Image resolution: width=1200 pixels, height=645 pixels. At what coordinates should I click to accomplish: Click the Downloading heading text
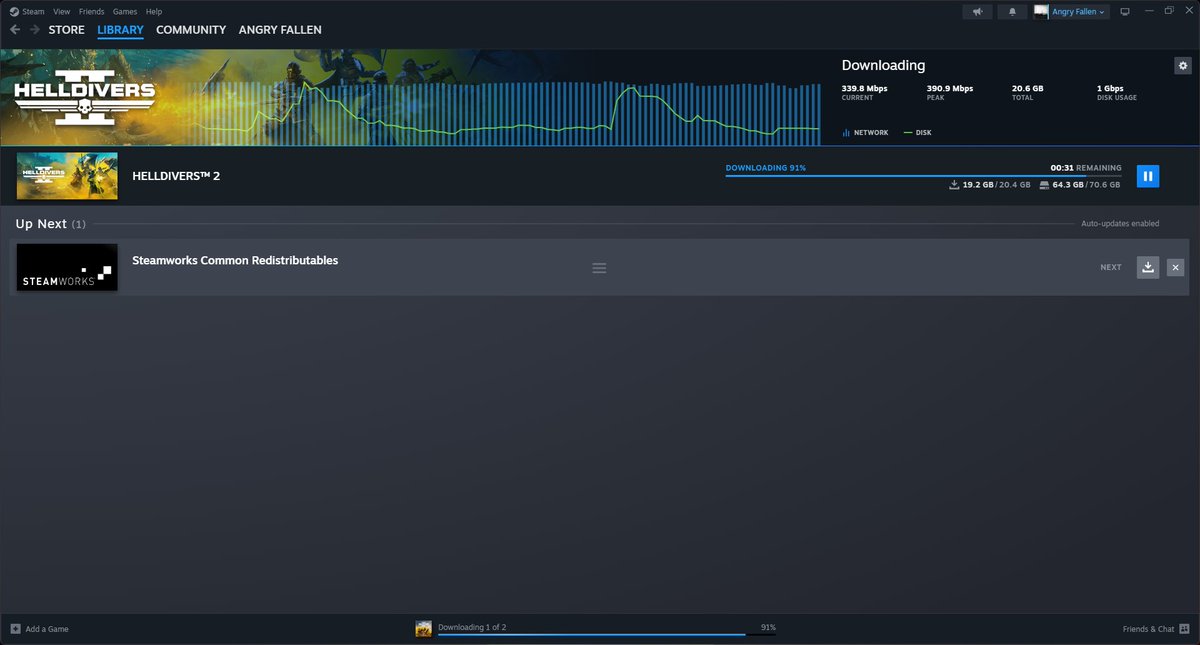click(883, 65)
